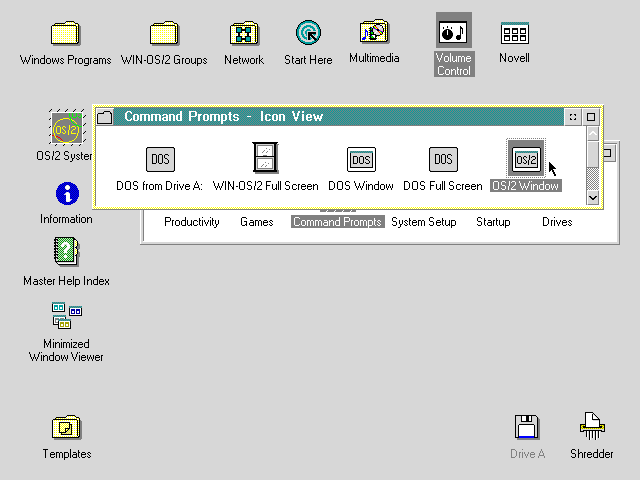Click the Volume Control label text
This screenshot has height=480, width=640.
pos(454,64)
